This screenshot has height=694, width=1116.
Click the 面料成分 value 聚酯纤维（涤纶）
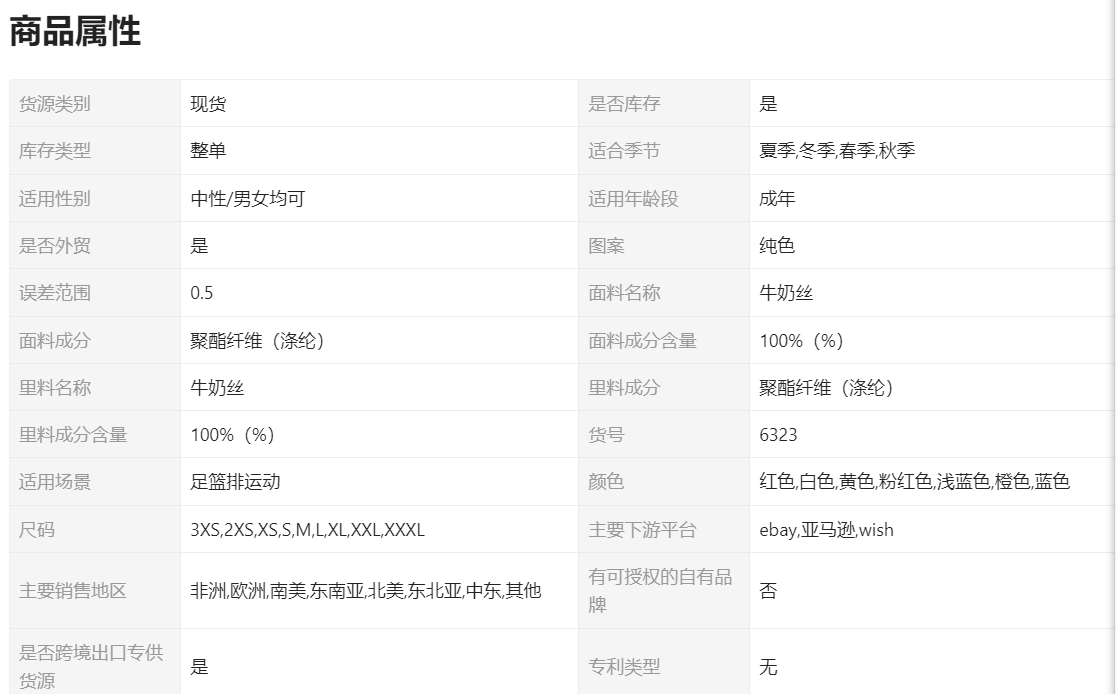257,340
